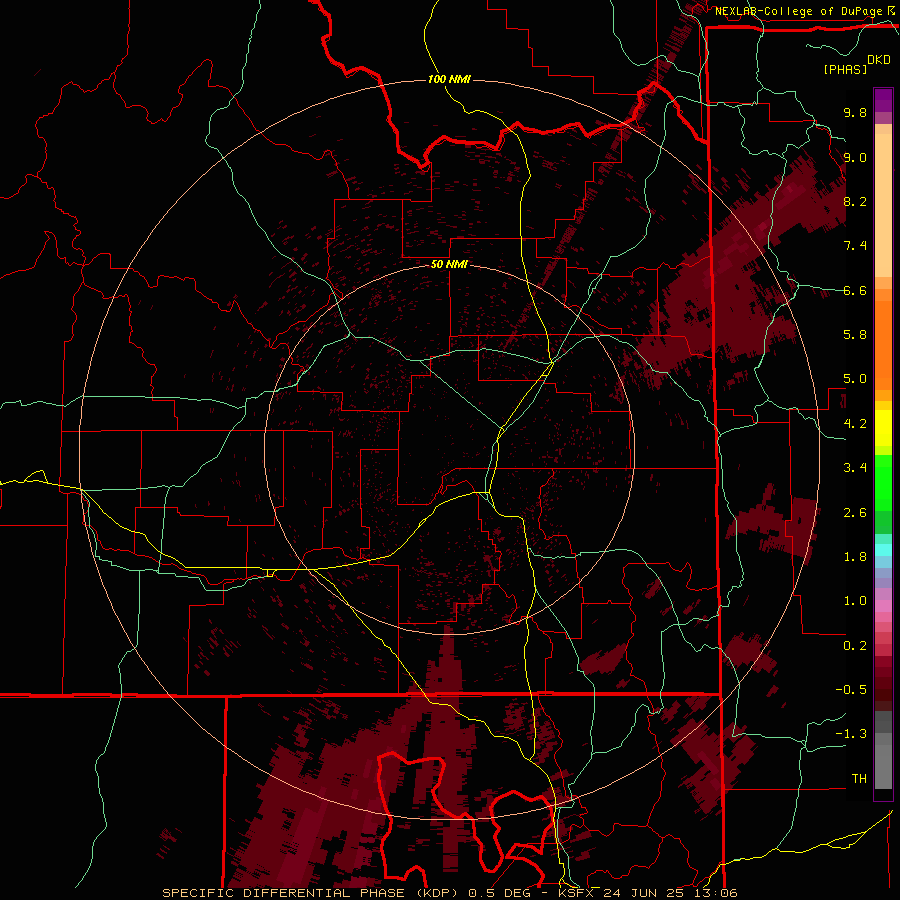
Task: Click the "TH" threshold label on the legend
Action: click(x=859, y=779)
